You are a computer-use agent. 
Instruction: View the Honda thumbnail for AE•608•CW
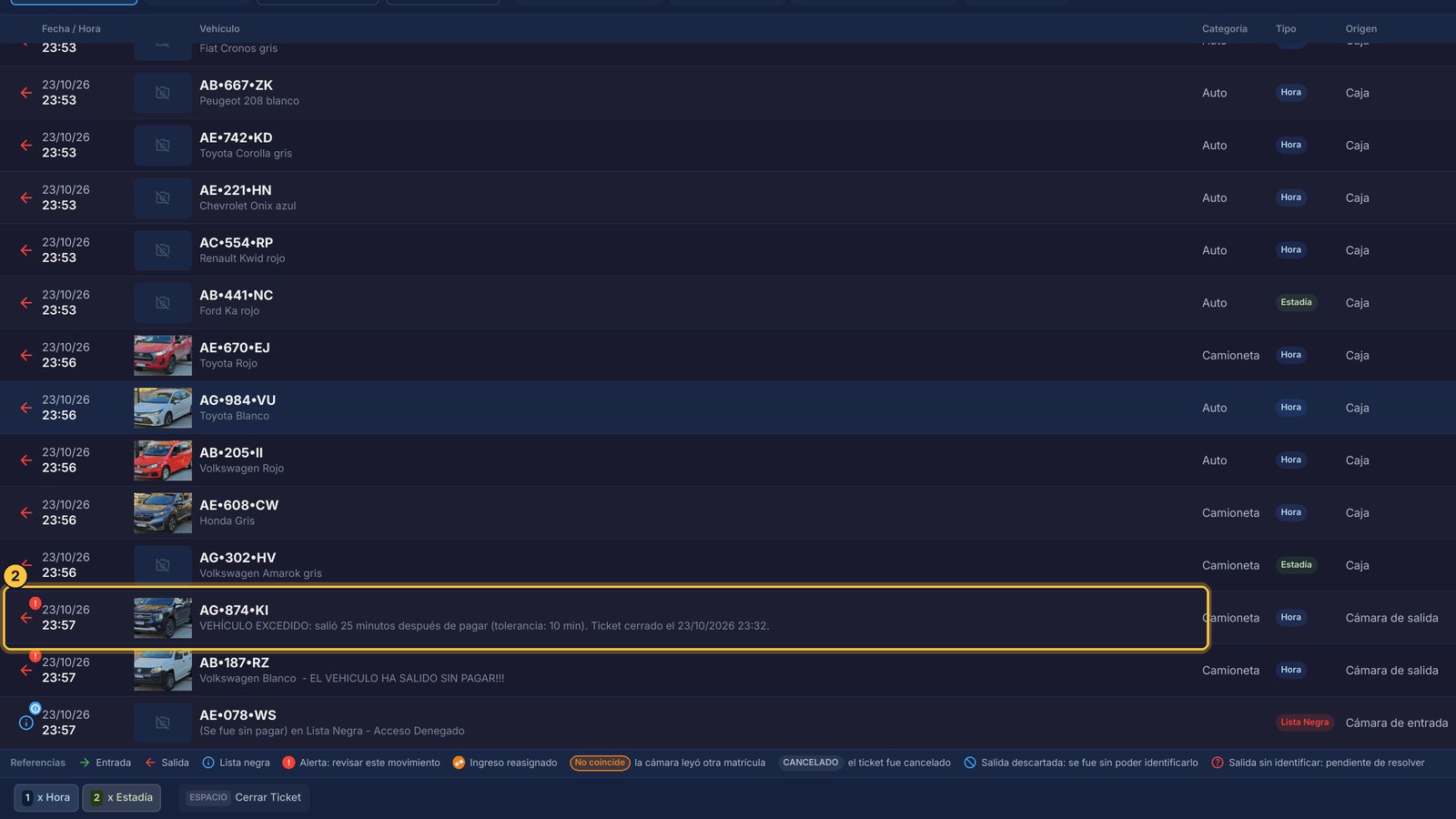tap(163, 512)
